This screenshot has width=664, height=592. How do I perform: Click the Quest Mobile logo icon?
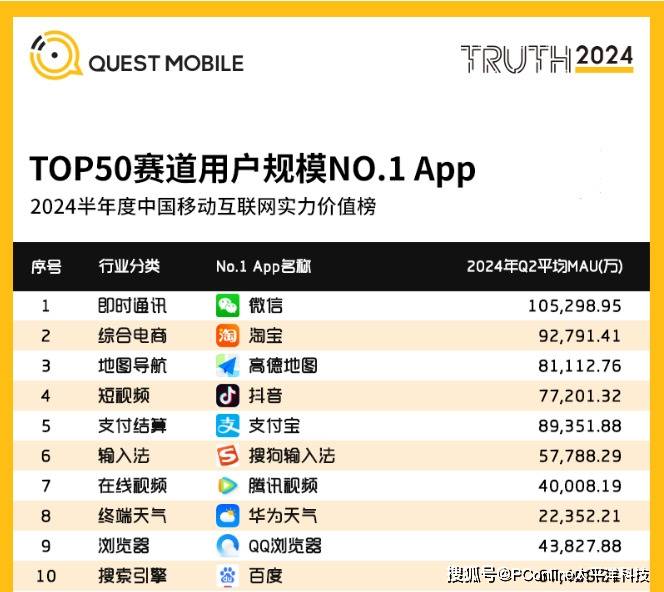(x=55, y=55)
